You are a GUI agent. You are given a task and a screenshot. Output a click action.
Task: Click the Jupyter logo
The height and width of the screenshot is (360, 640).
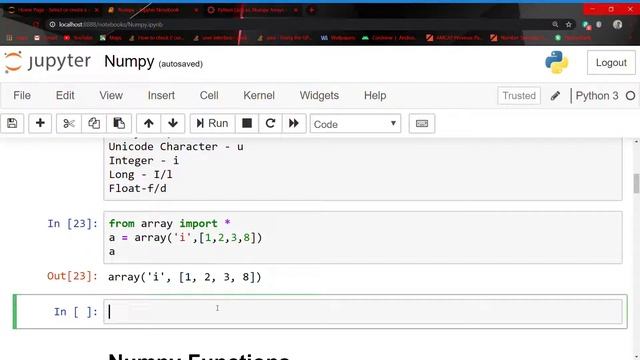coord(47,62)
